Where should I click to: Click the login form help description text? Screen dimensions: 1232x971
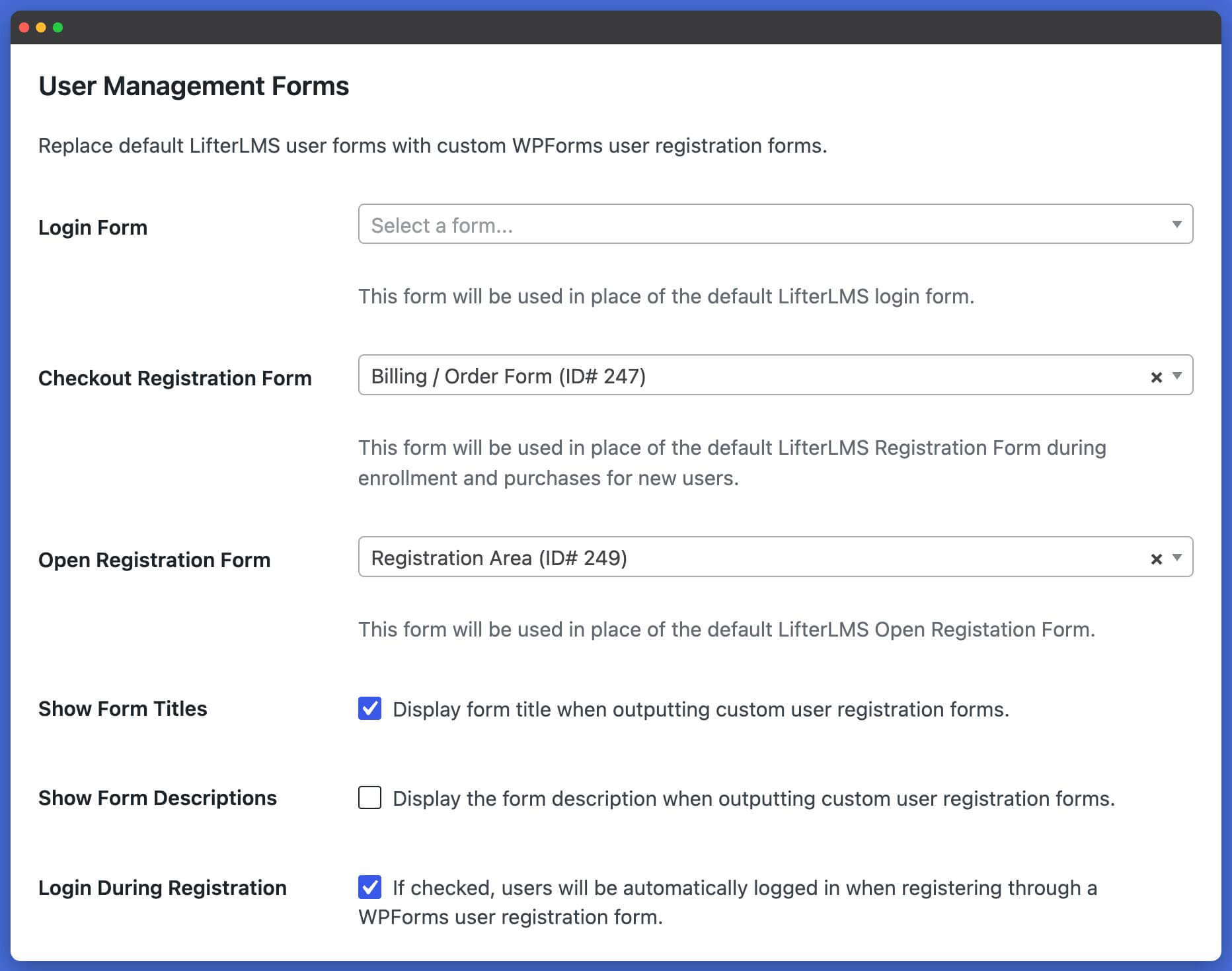pos(666,297)
